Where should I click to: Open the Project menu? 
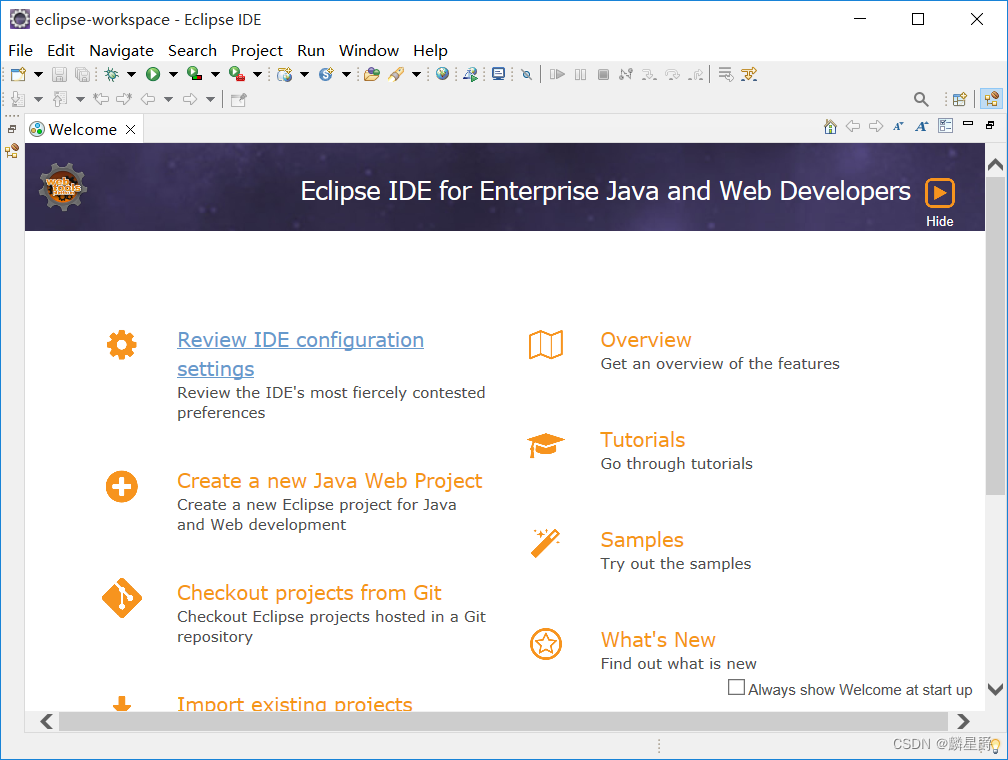(256, 51)
